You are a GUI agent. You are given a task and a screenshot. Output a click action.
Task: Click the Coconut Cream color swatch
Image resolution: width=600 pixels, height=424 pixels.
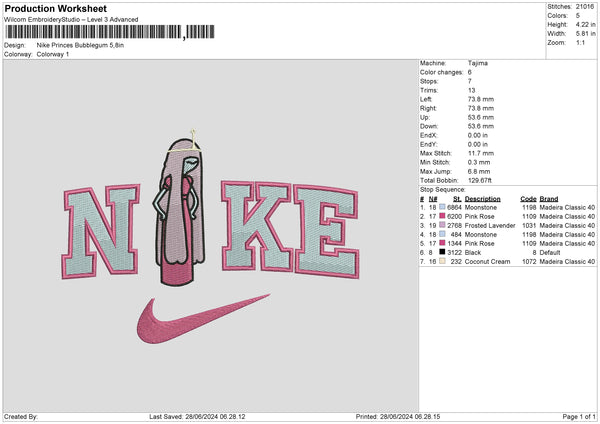pos(442,261)
